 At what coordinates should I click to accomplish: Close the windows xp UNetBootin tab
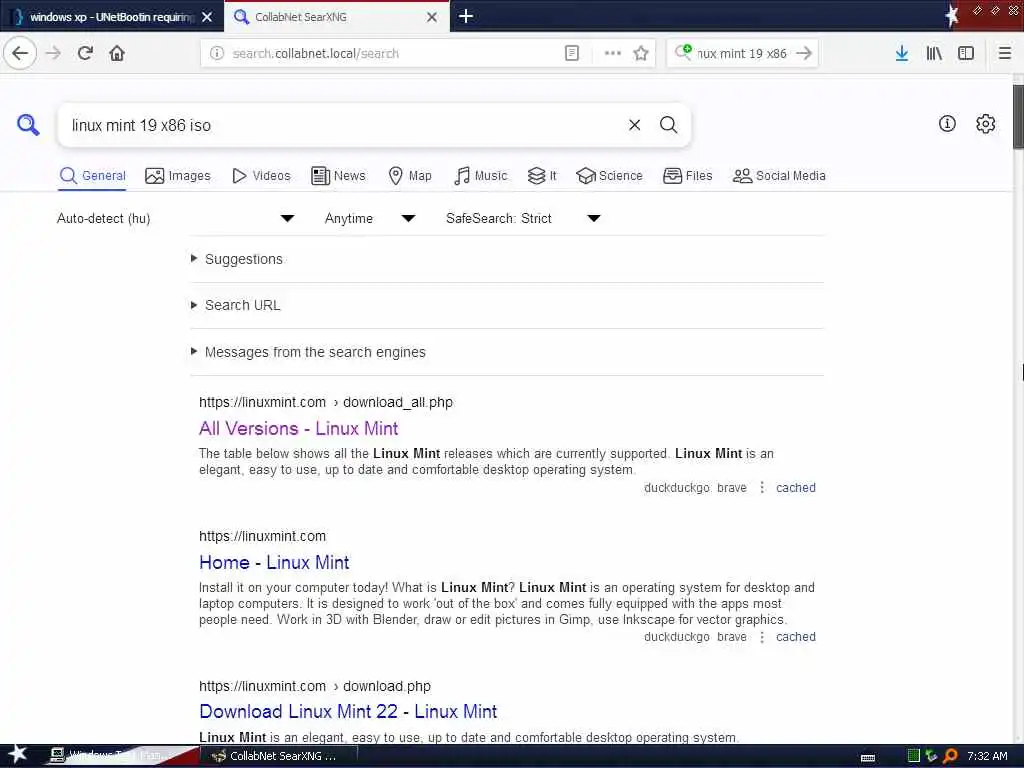207,17
